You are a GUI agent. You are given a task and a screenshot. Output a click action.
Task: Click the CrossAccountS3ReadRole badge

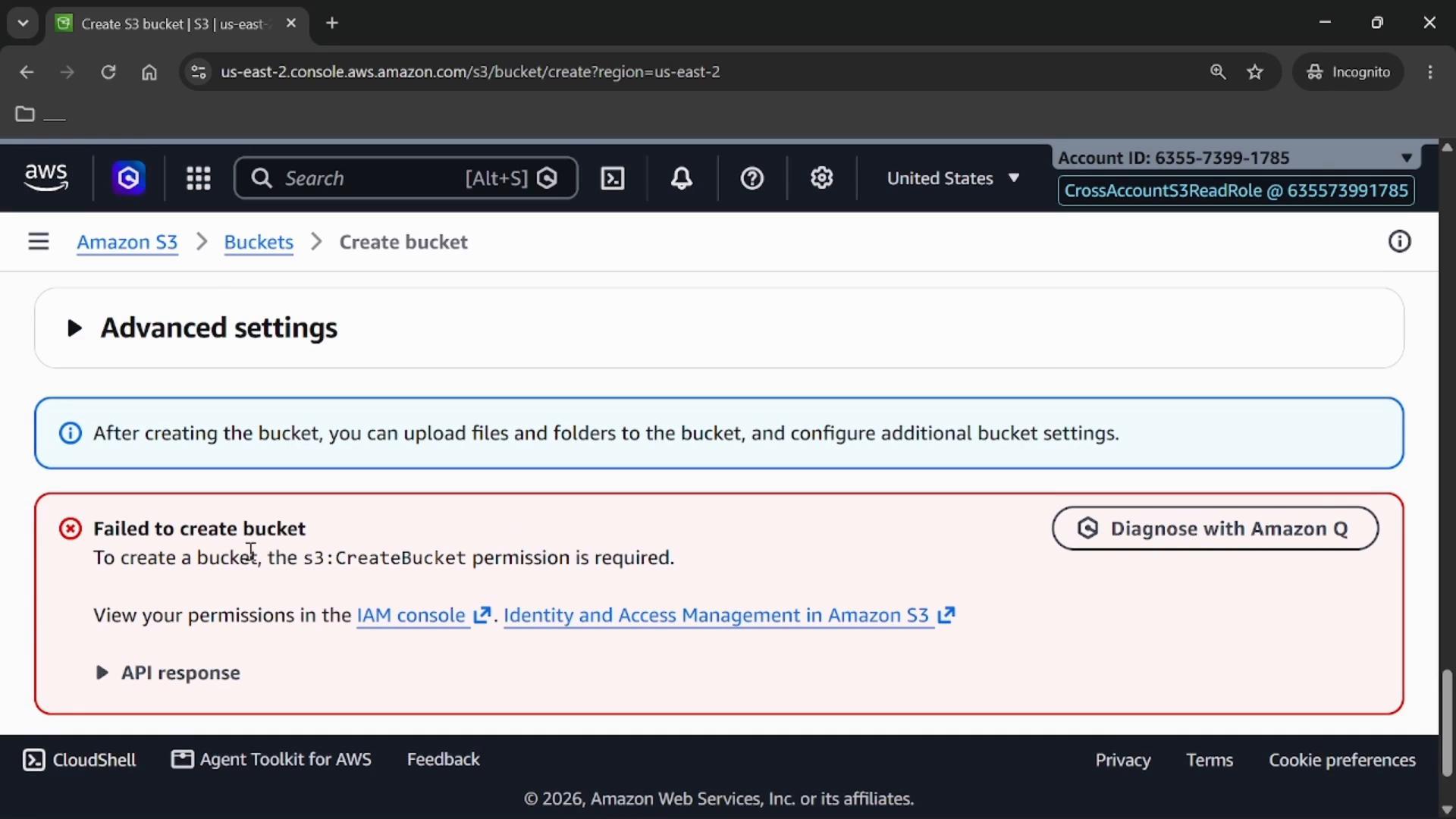1236,190
